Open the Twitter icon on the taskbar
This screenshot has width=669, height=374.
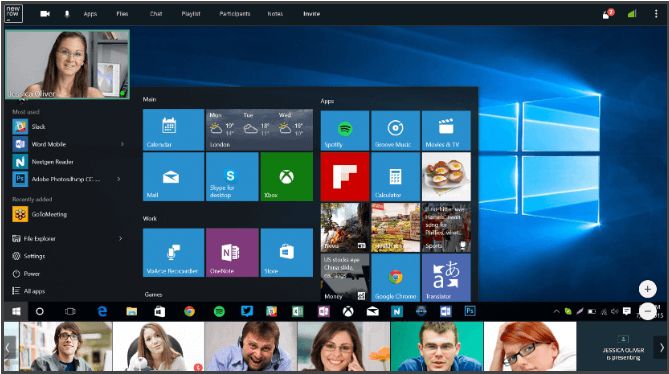247,311
